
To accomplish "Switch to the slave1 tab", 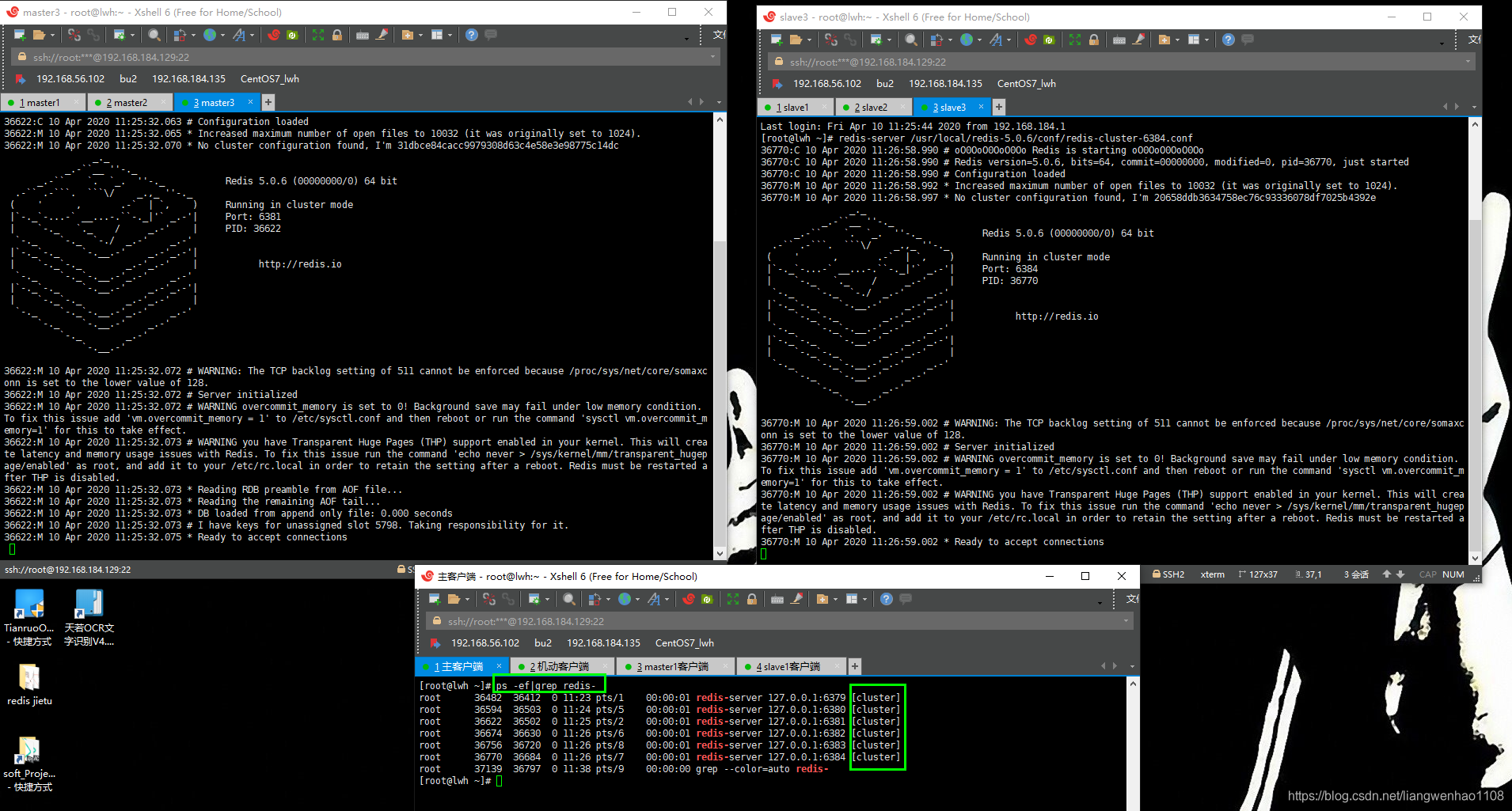I will 795,107.
